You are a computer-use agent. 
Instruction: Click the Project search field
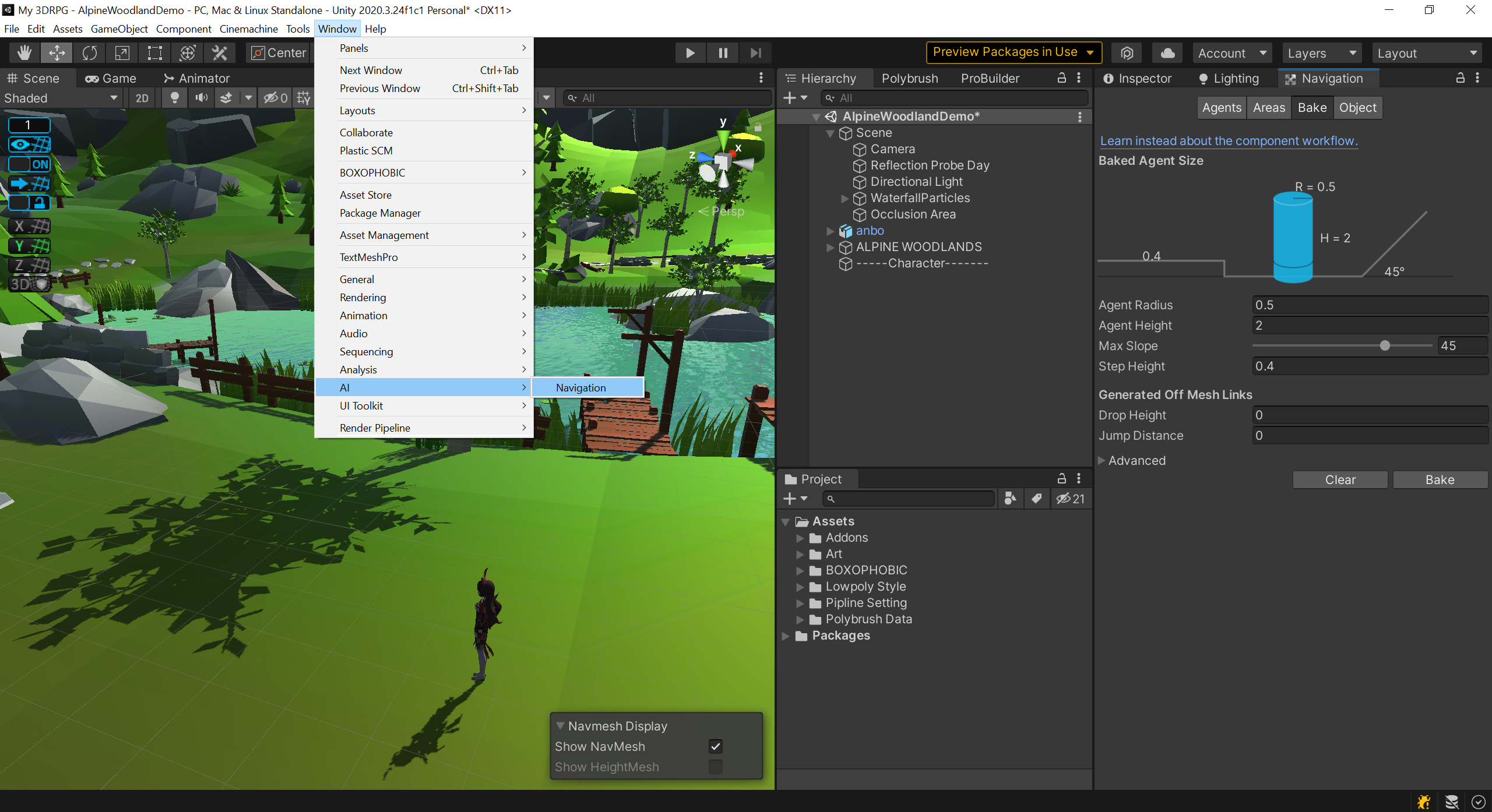pos(908,499)
